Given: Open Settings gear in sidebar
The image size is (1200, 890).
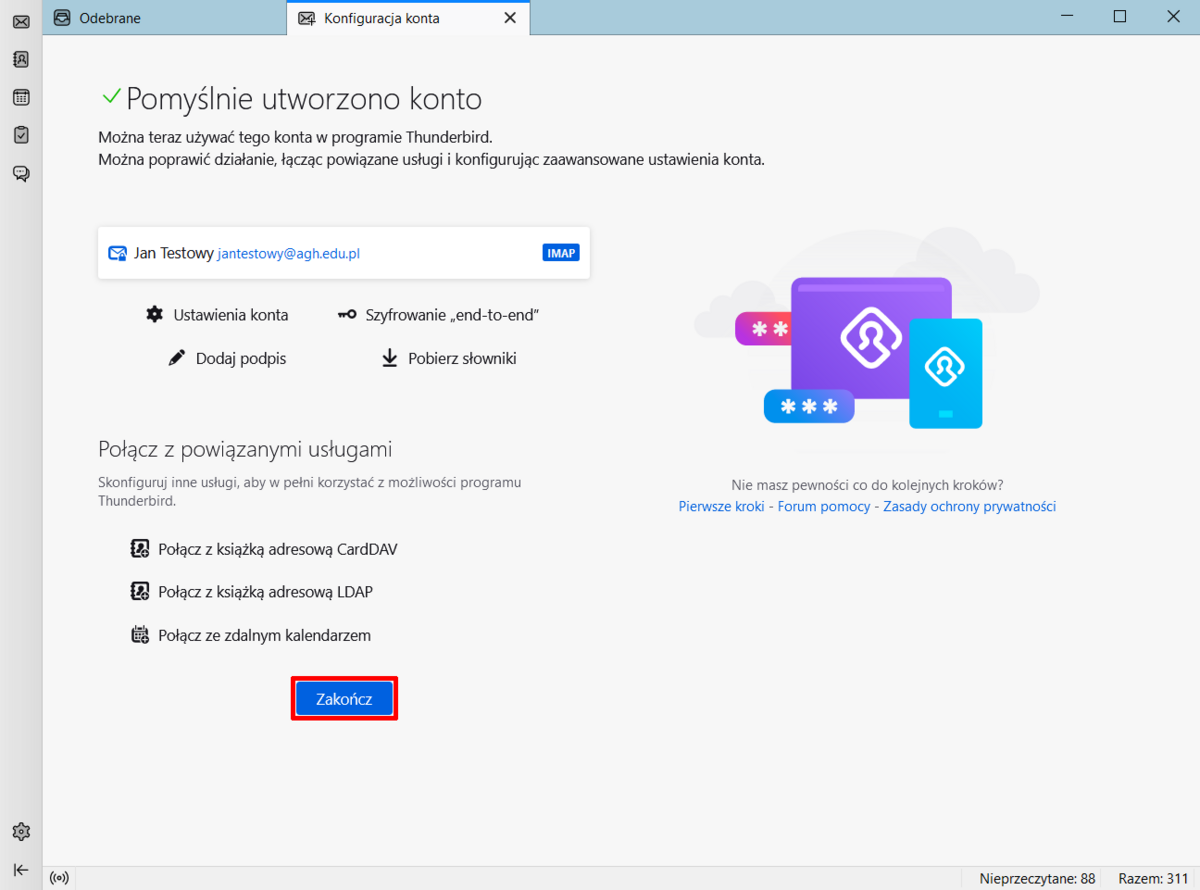Looking at the screenshot, I should [21, 831].
